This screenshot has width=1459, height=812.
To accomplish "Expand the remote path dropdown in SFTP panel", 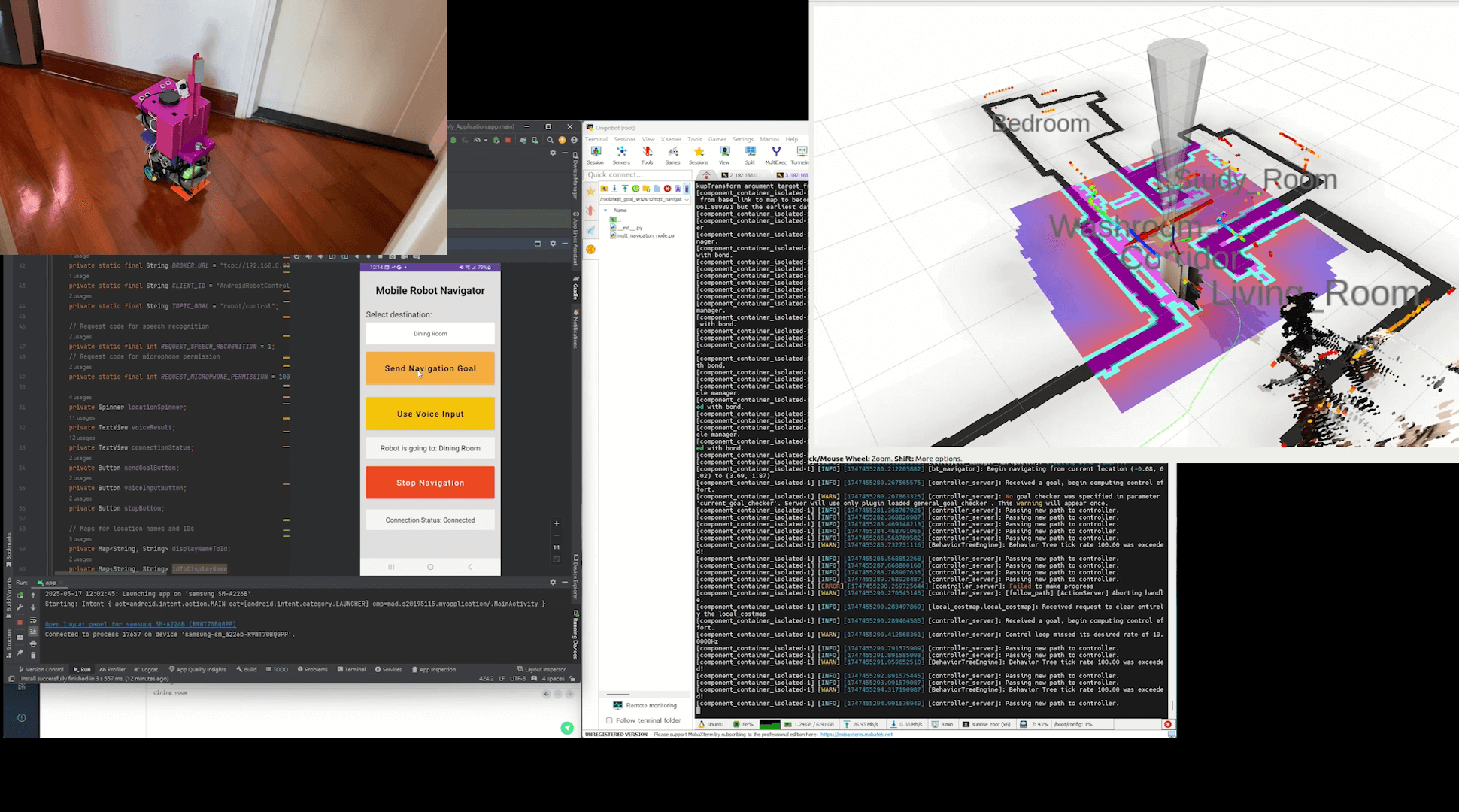I will click(x=687, y=199).
